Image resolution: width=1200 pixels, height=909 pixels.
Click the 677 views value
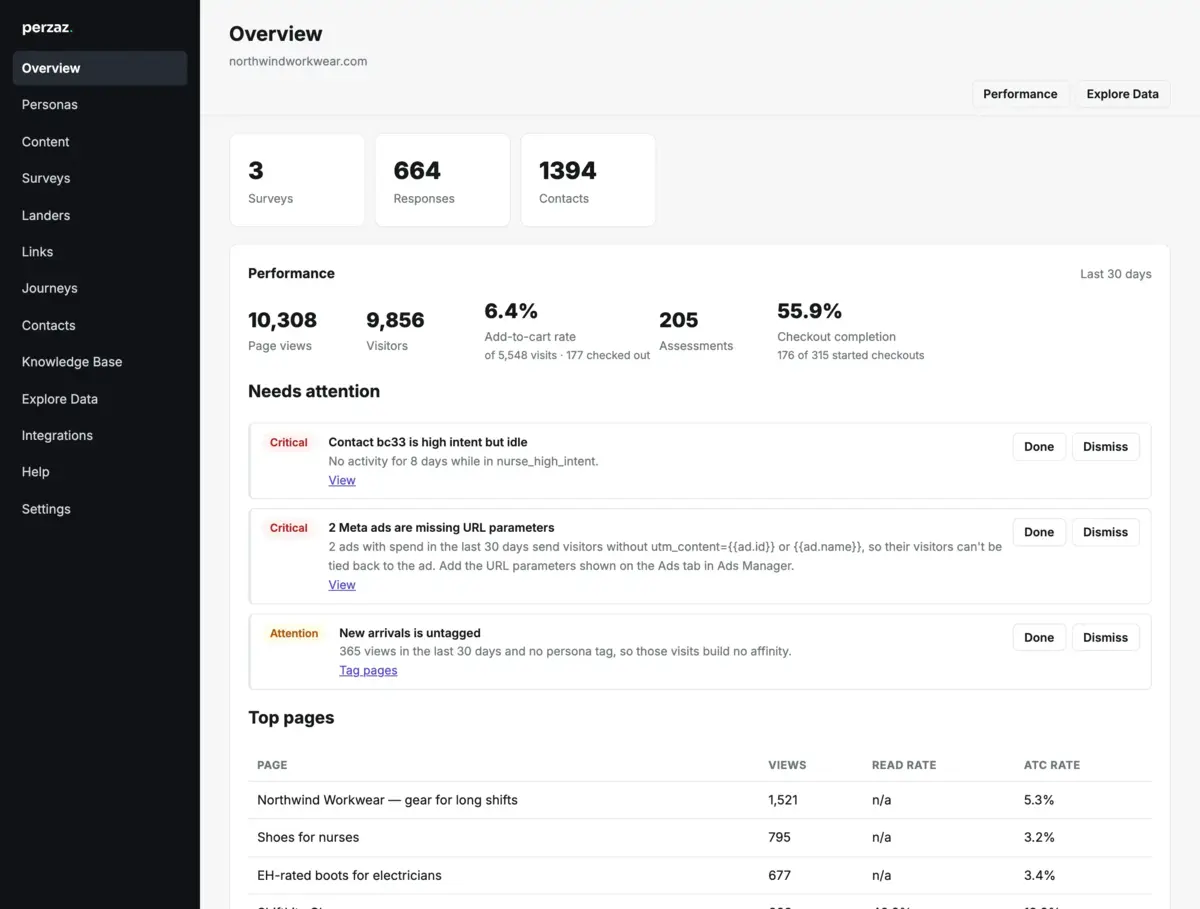(x=779, y=875)
